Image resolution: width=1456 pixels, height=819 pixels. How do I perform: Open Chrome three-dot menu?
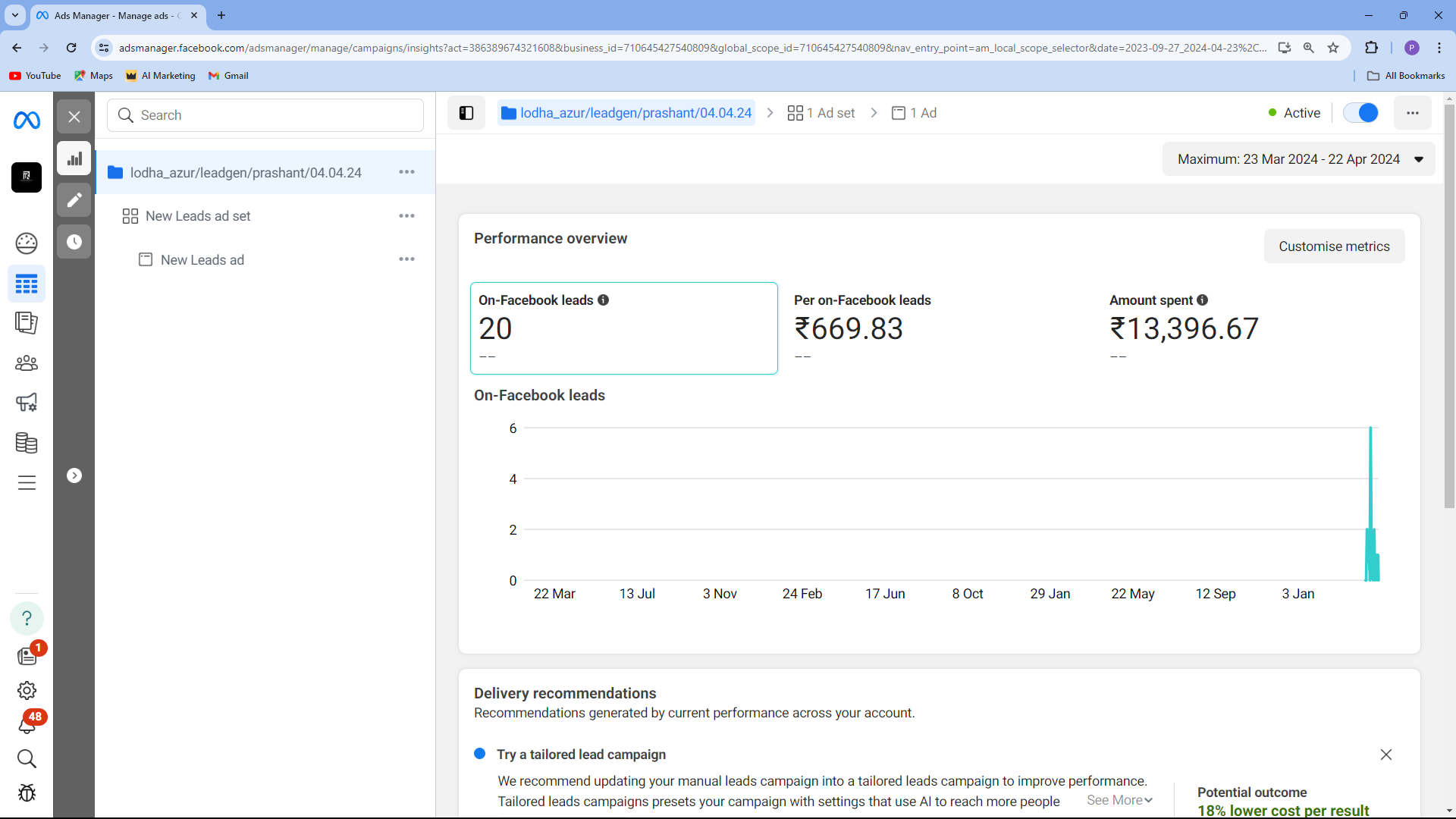click(1439, 48)
